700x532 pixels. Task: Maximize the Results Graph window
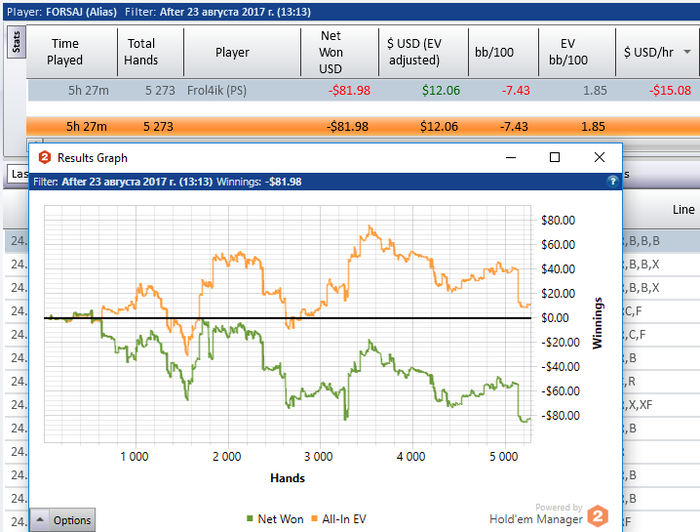554,158
